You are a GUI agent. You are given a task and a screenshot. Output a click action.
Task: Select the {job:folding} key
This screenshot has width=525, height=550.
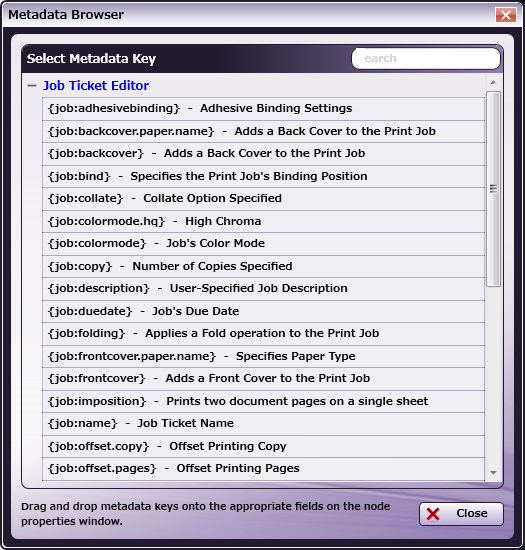pyautogui.click(x=263, y=333)
